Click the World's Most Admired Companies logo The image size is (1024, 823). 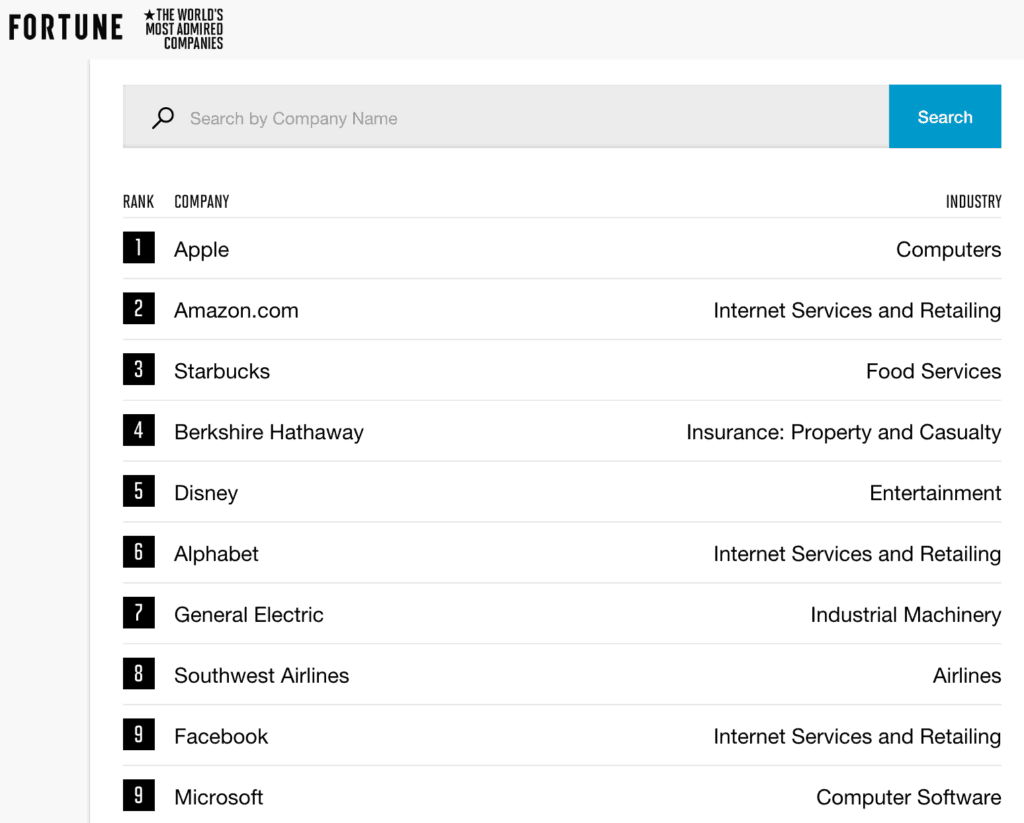coord(184,29)
